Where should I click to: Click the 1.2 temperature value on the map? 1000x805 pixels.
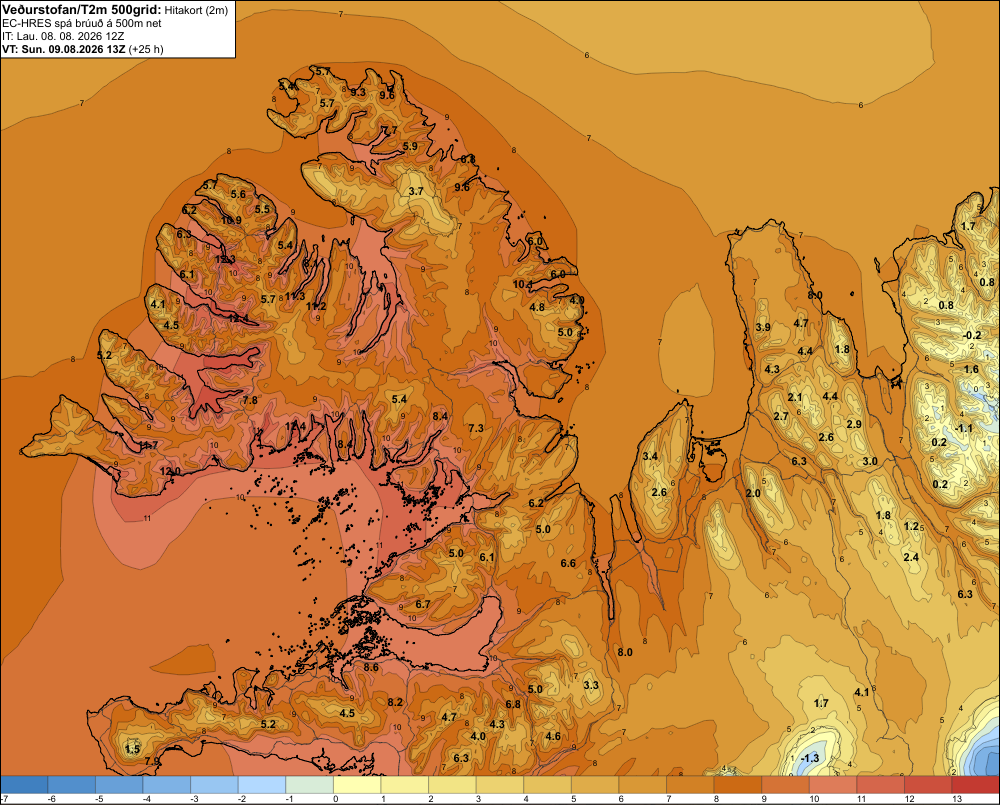tap(911, 527)
